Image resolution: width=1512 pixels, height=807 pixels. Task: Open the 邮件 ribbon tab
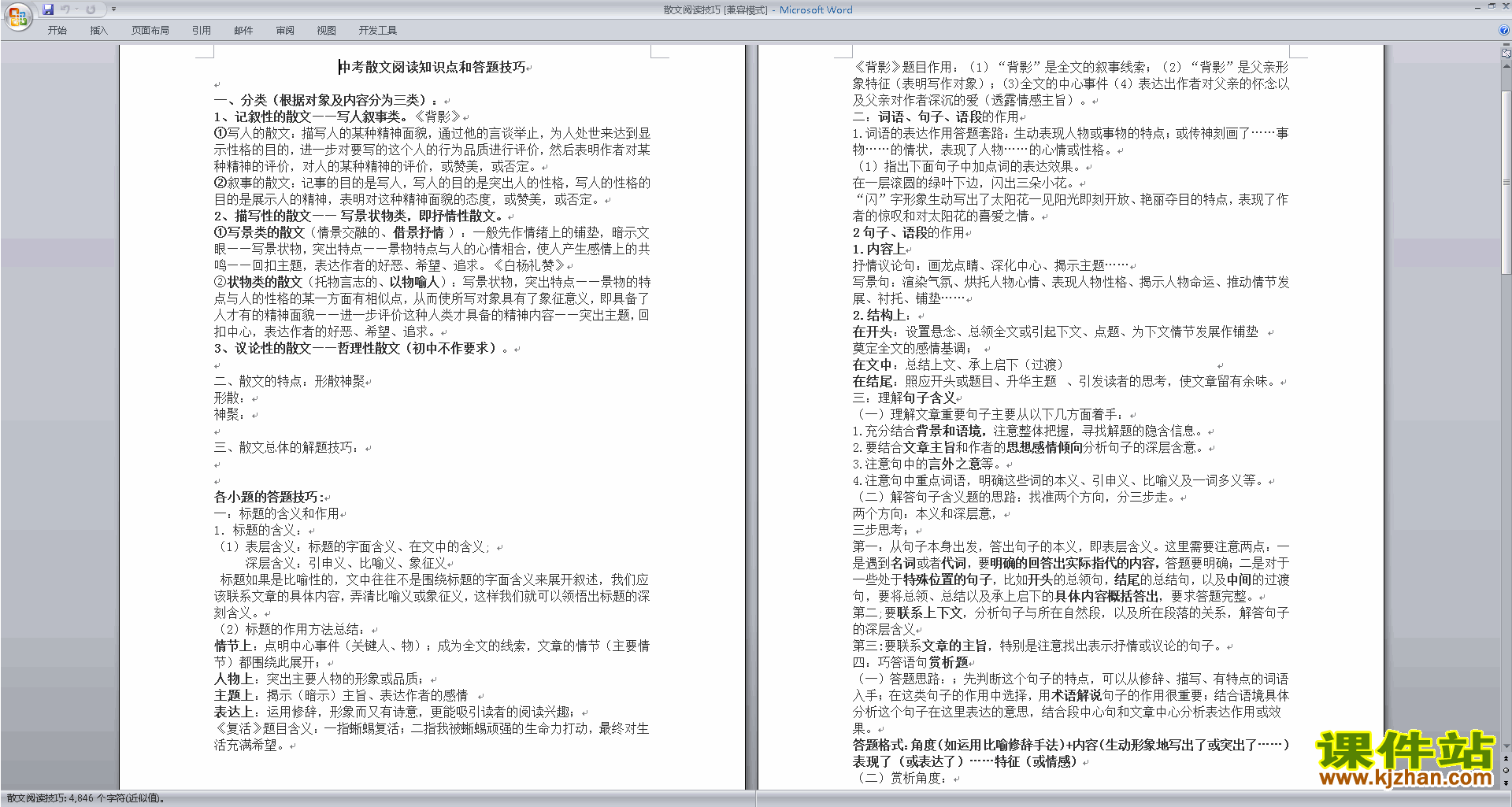point(243,31)
